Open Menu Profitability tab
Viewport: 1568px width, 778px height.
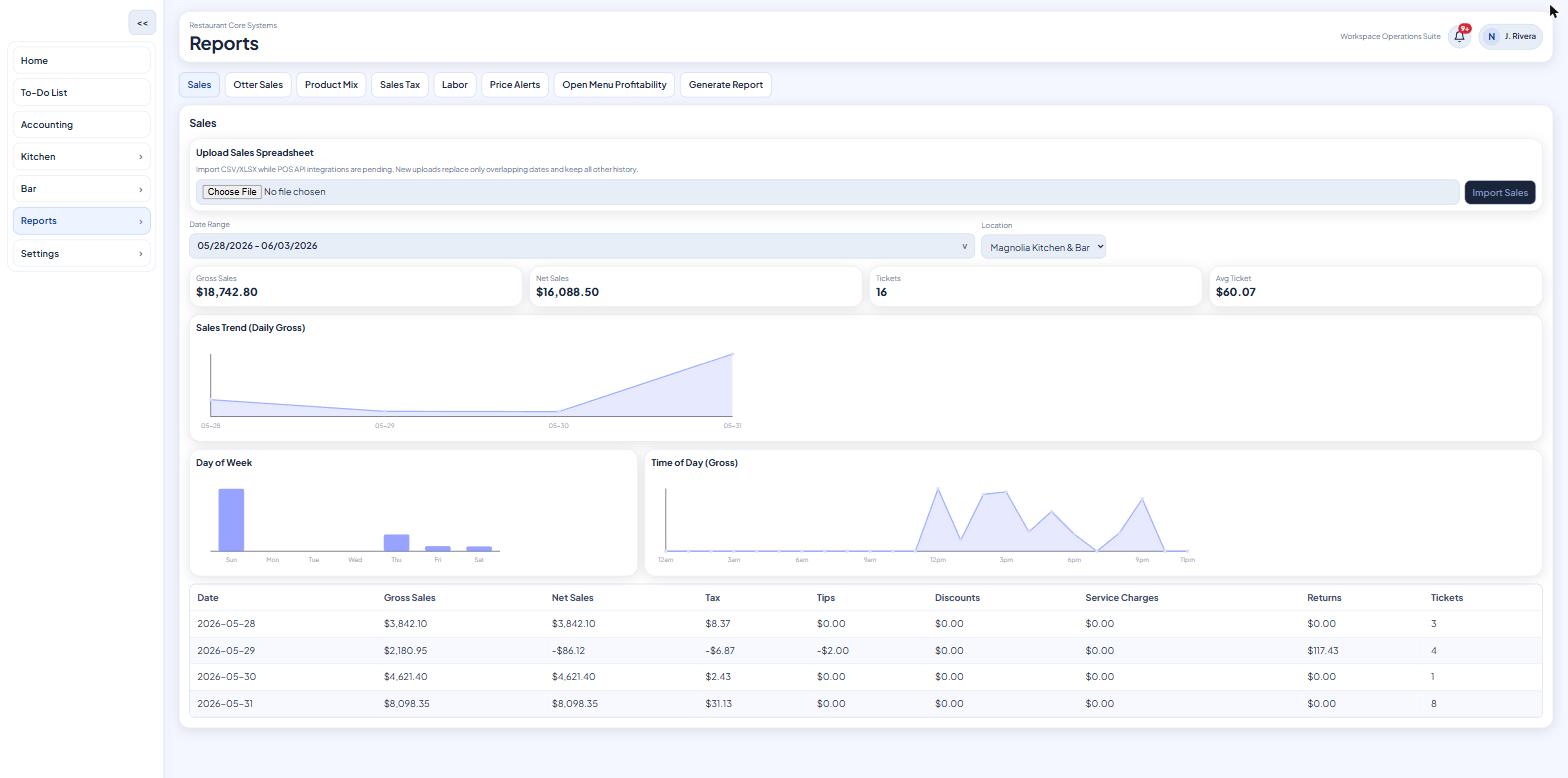tap(614, 85)
